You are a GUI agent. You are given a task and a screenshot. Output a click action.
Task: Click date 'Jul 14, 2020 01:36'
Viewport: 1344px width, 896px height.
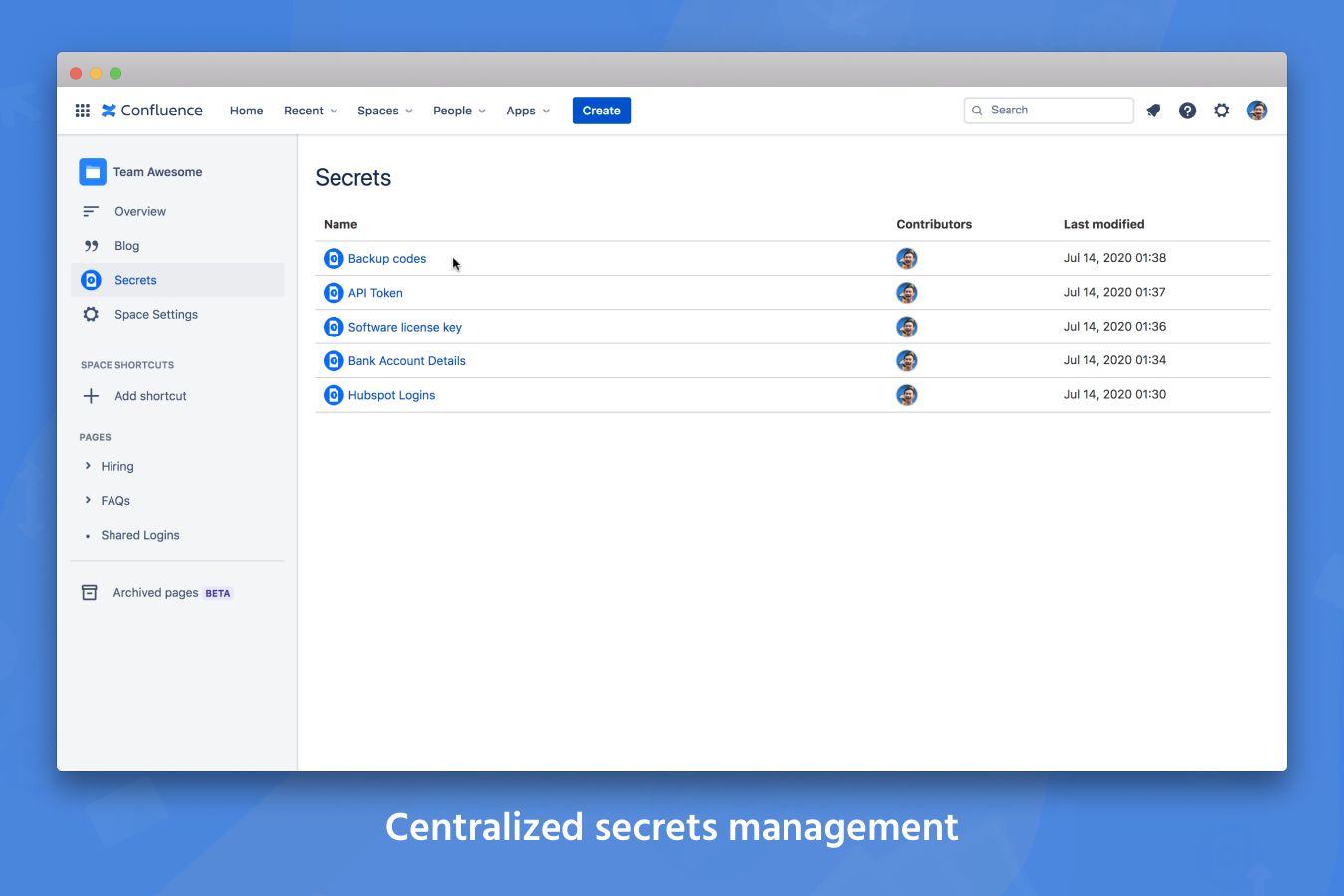pyautogui.click(x=1115, y=326)
